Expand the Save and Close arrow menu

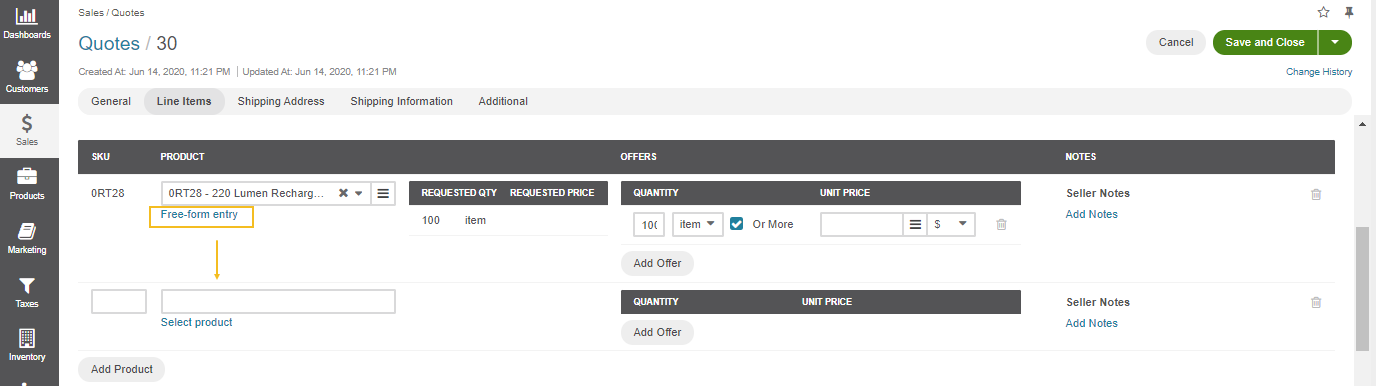(x=1335, y=42)
